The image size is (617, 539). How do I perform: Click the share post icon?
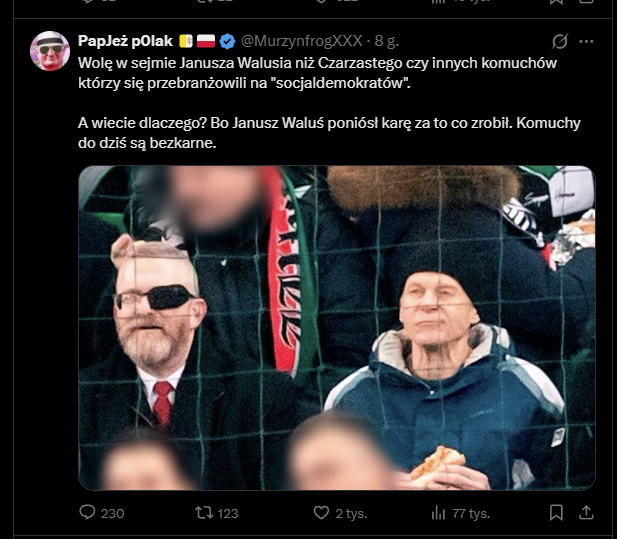click(x=587, y=513)
